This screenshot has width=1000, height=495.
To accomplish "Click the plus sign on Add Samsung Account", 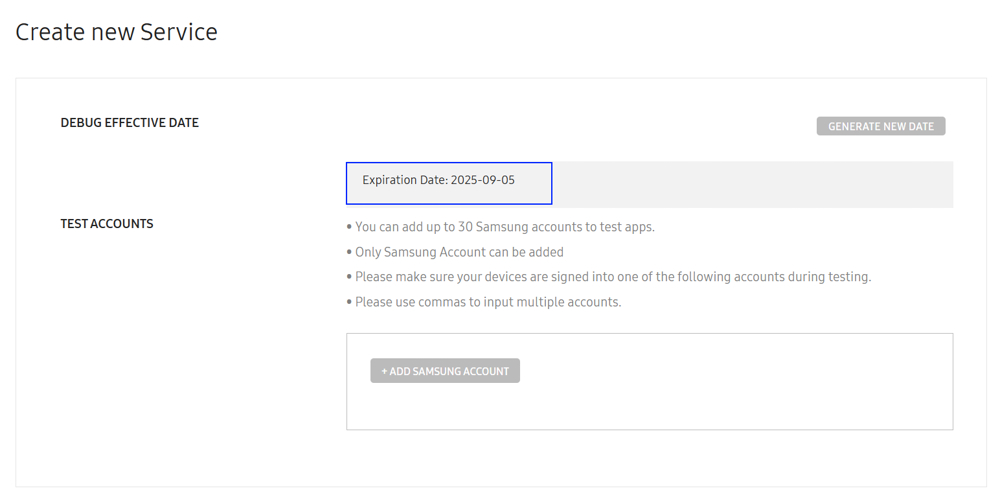I will (x=385, y=371).
